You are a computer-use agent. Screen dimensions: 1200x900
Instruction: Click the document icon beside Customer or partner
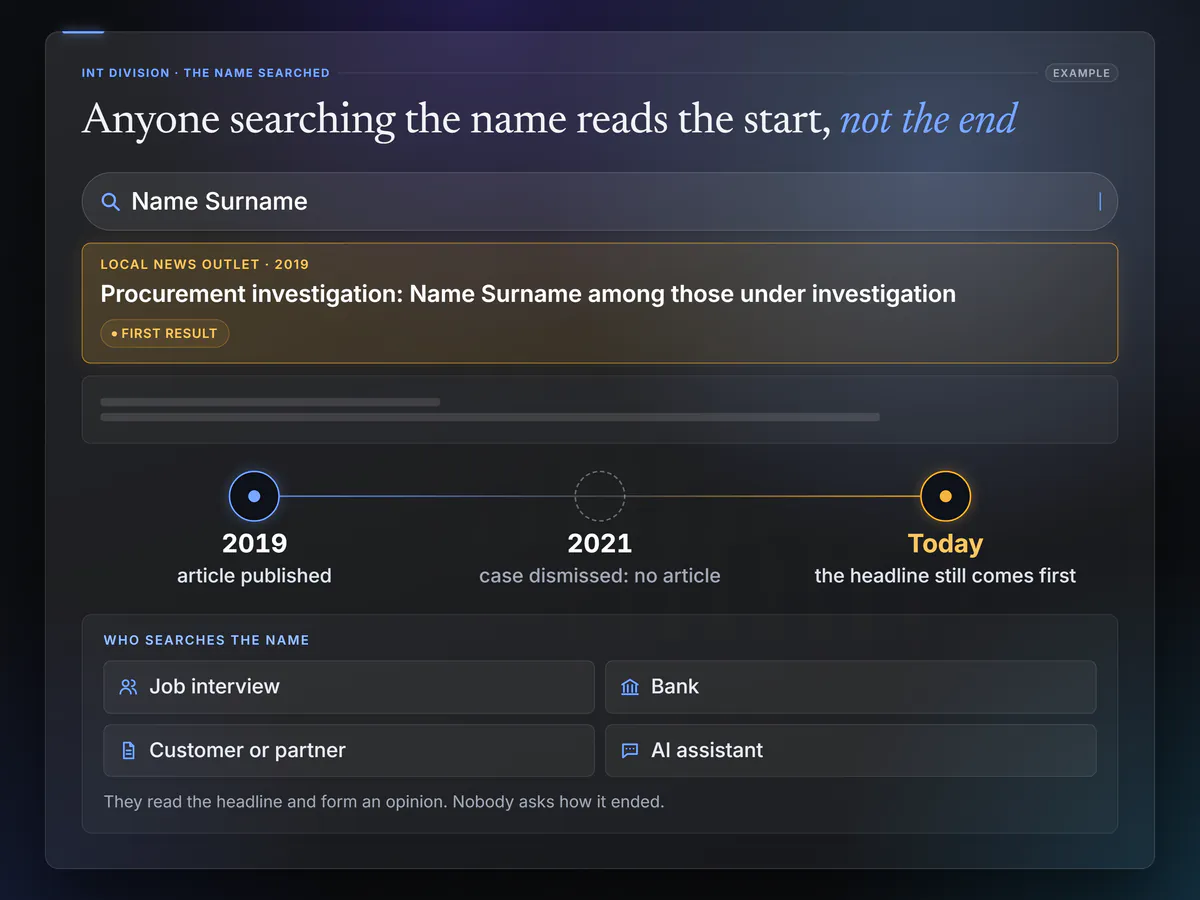click(x=128, y=750)
